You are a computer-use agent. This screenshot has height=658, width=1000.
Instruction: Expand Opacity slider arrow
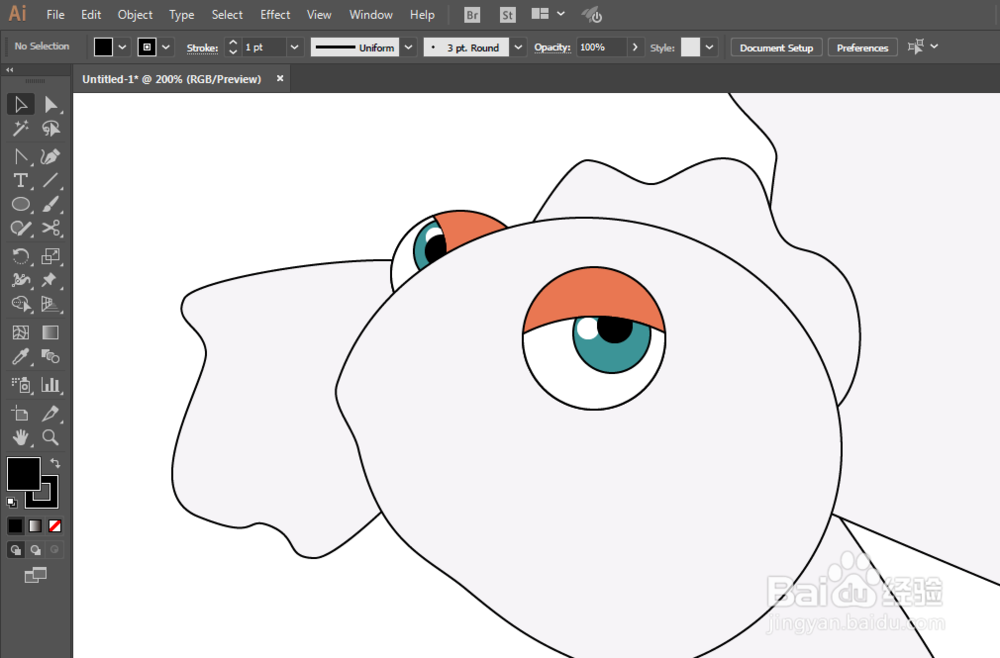click(635, 47)
